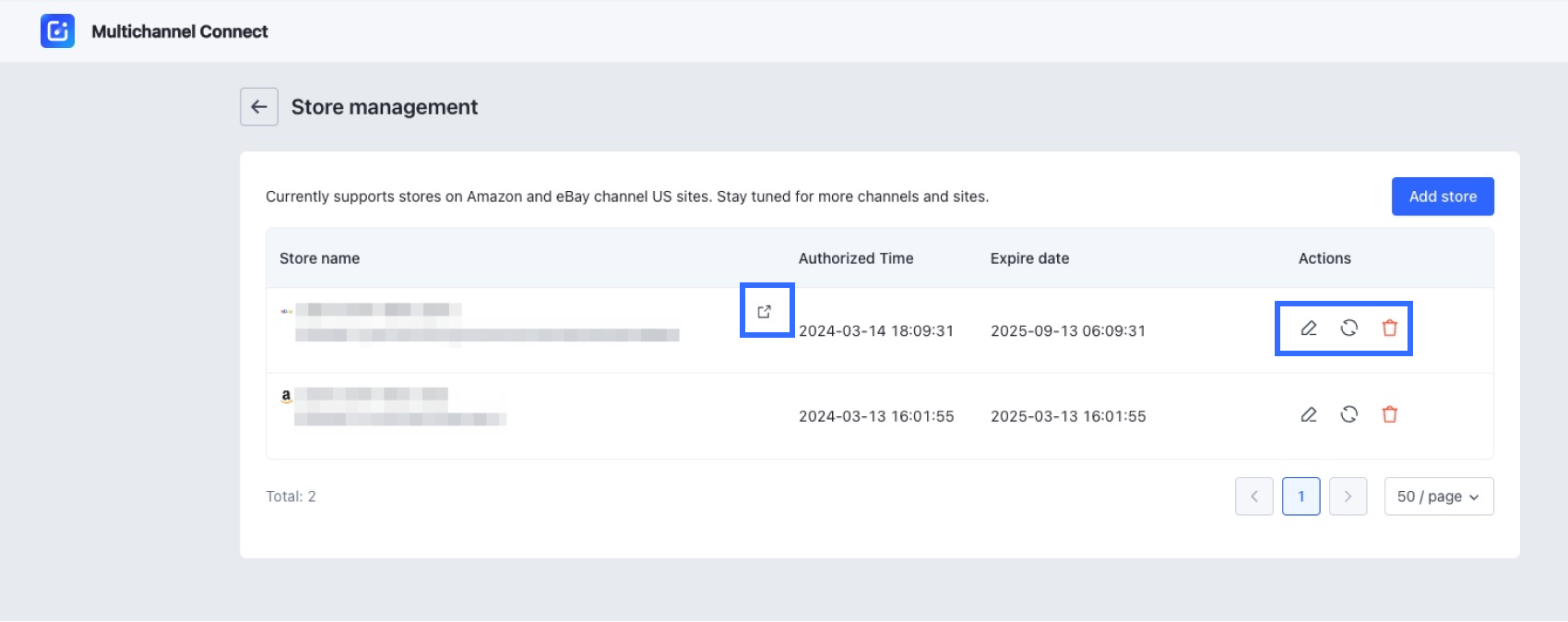Viewport: 1568px width, 622px height.
Task: Edit the eBay store with pencil icon
Action: tap(1309, 329)
